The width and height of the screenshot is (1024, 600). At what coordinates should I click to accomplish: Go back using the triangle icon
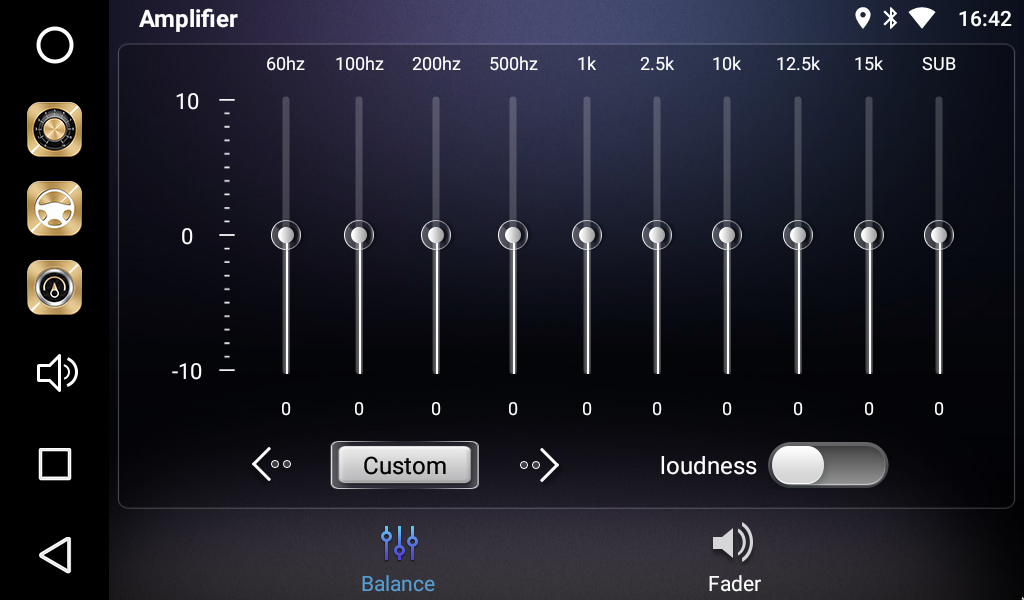pos(55,555)
